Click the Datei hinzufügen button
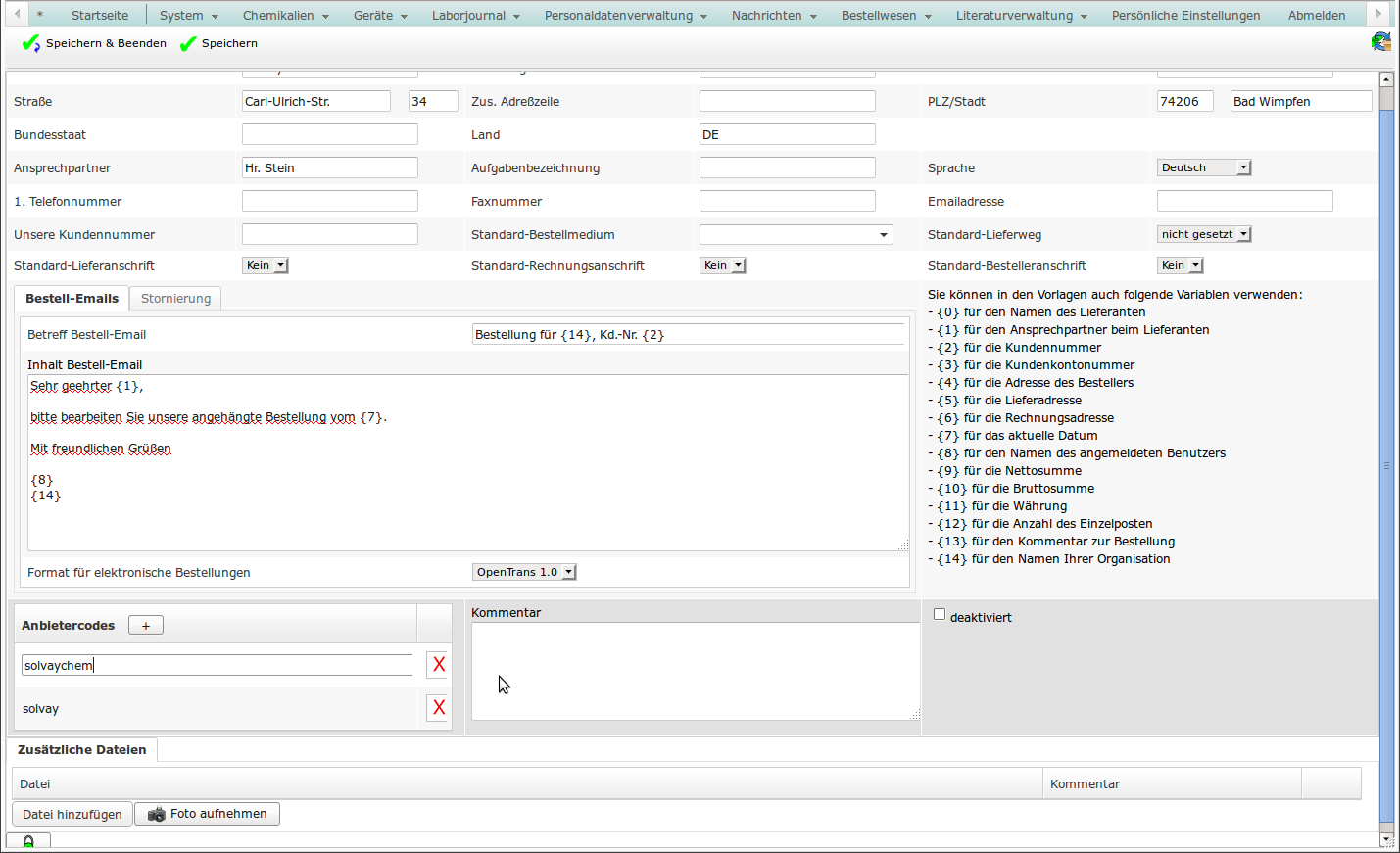 pos(72,814)
